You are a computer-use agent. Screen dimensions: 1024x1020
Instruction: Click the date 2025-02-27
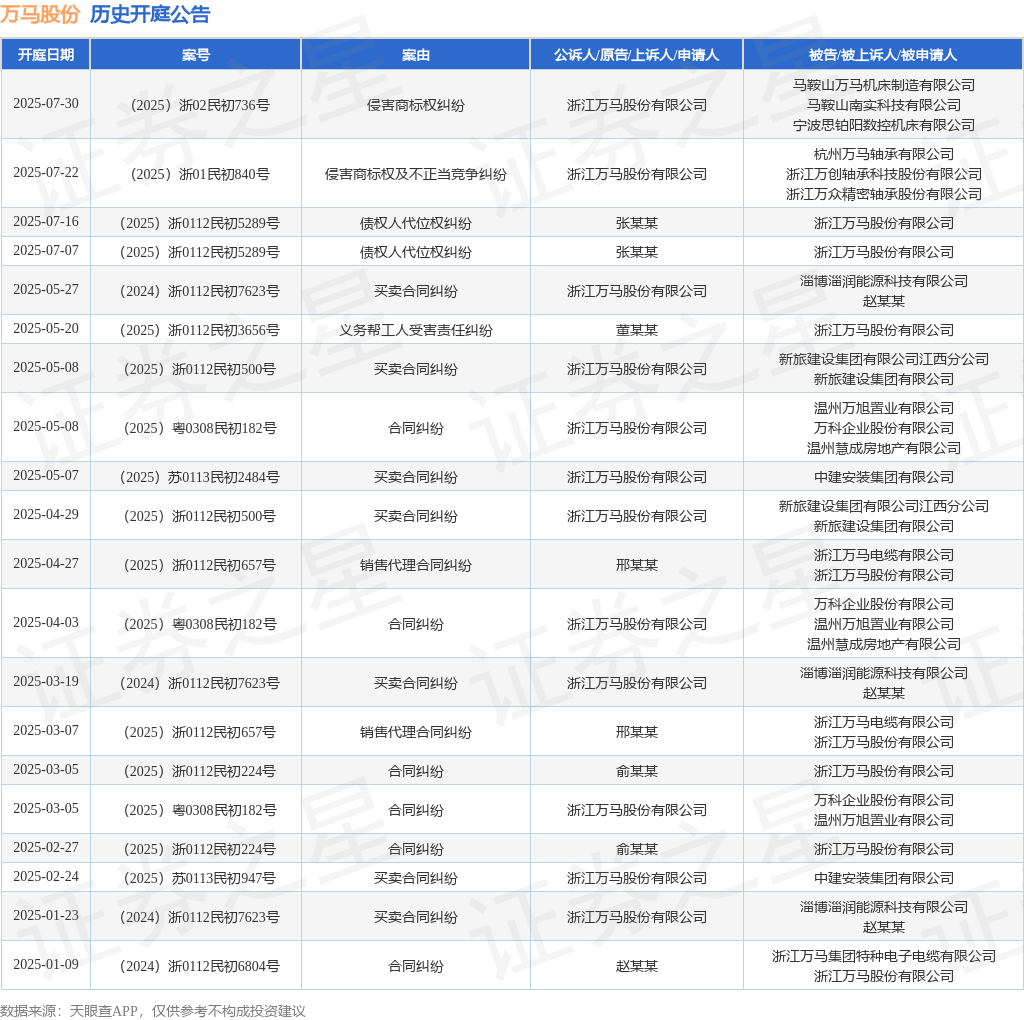[46, 848]
